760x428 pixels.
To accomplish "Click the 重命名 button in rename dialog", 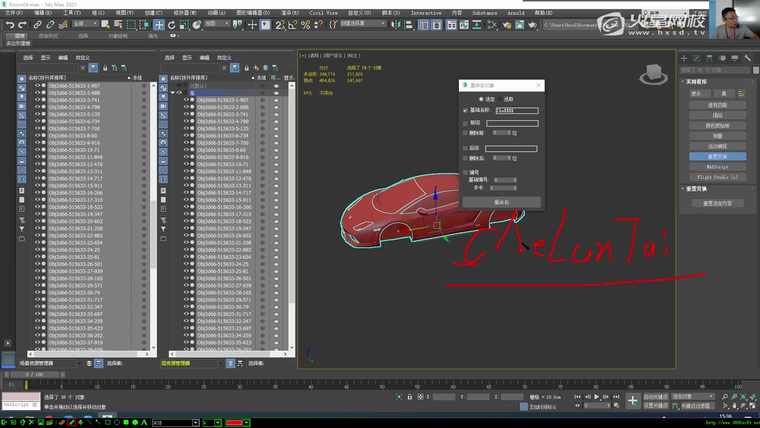I will (501, 201).
